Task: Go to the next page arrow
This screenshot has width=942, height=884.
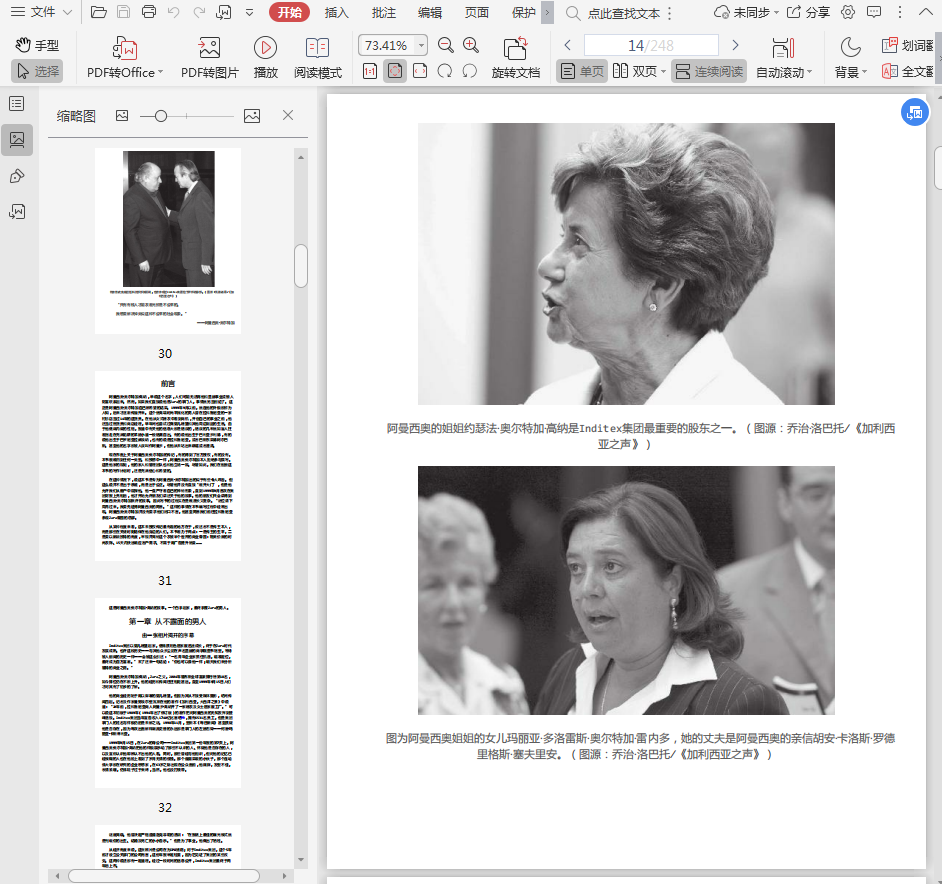Action: coord(735,46)
